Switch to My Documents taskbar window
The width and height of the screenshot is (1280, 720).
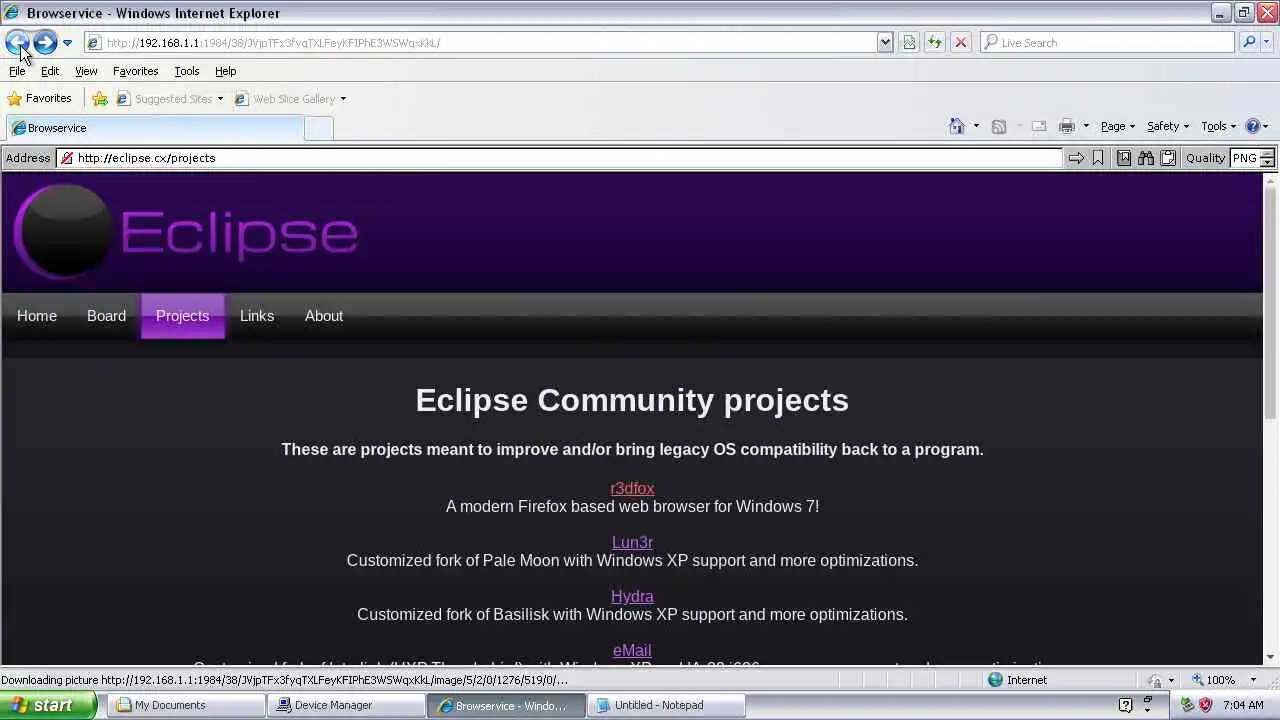187,705
